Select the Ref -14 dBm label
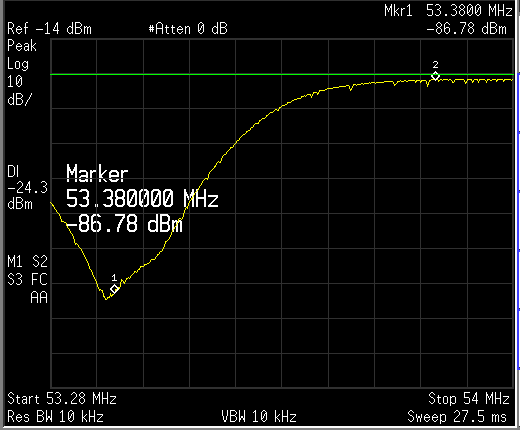The width and height of the screenshot is (520, 430). tap(49, 29)
